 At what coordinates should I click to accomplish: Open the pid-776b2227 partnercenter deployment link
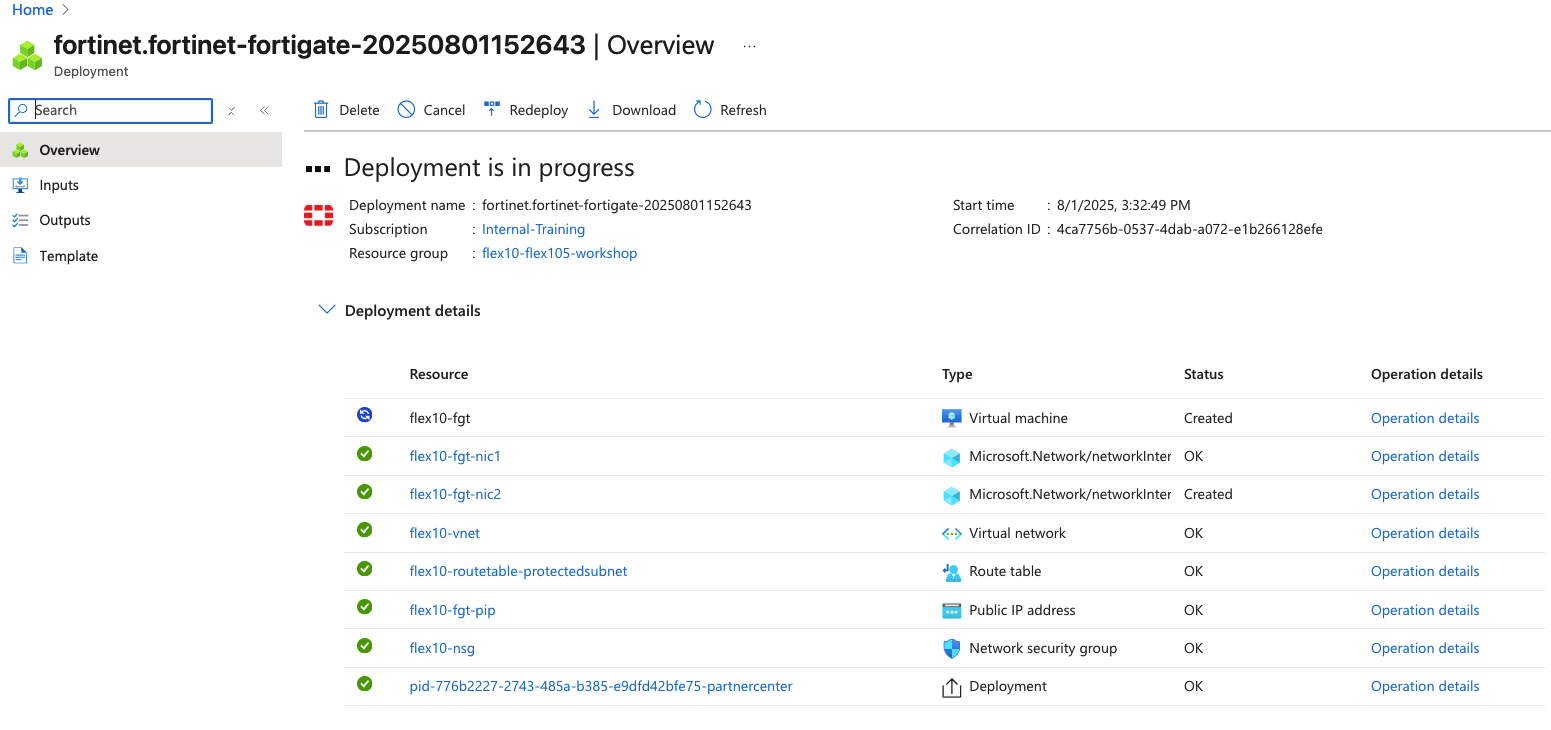[601, 686]
